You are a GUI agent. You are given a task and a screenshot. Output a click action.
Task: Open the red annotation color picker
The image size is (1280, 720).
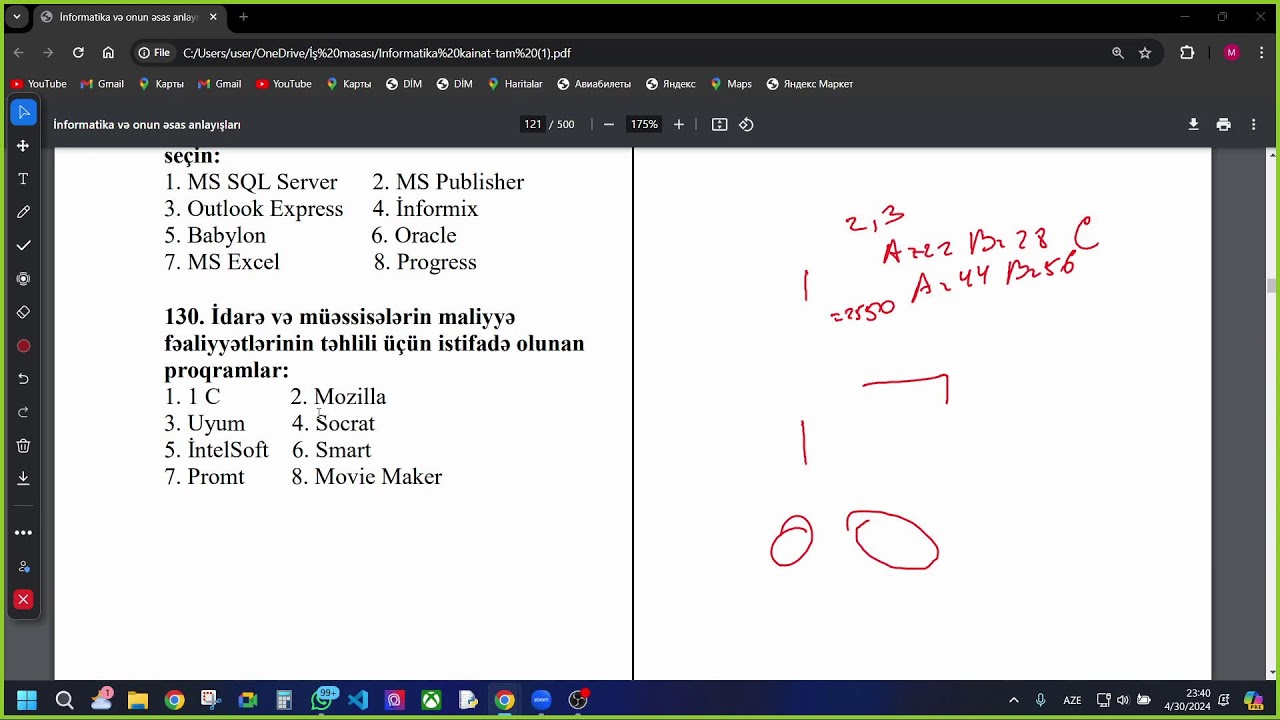point(23,346)
